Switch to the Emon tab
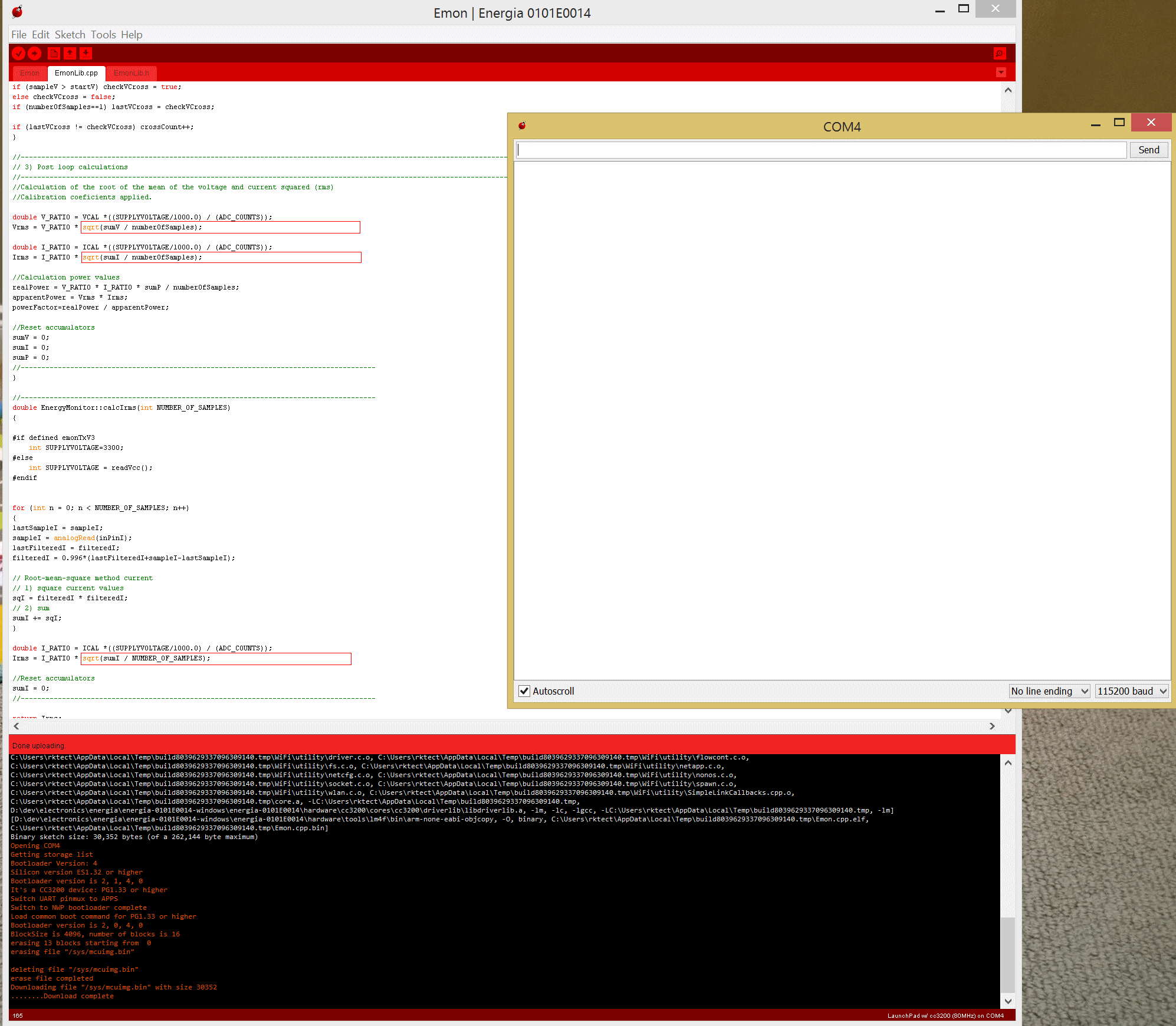 (x=29, y=73)
